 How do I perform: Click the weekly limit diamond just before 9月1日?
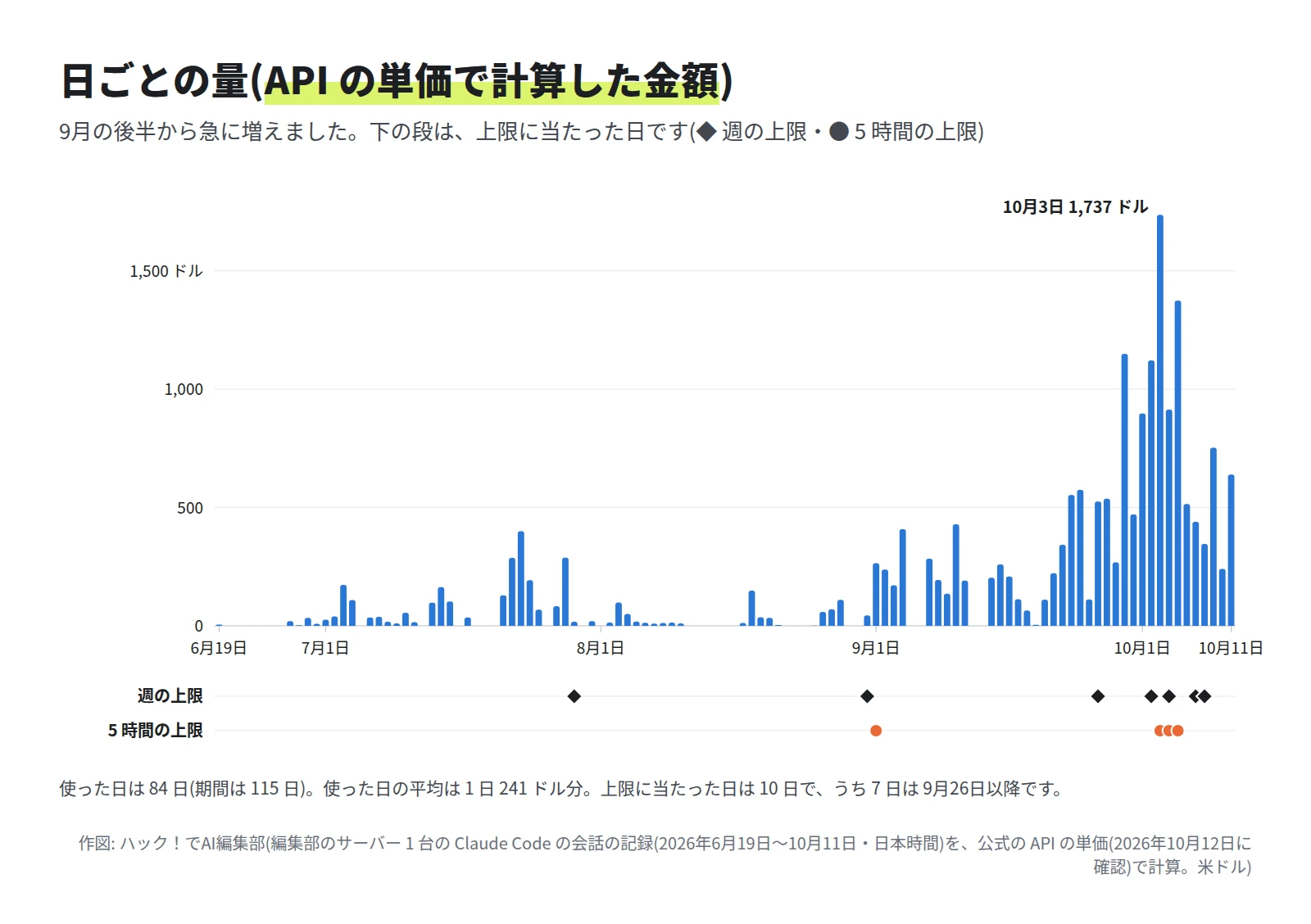point(867,696)
